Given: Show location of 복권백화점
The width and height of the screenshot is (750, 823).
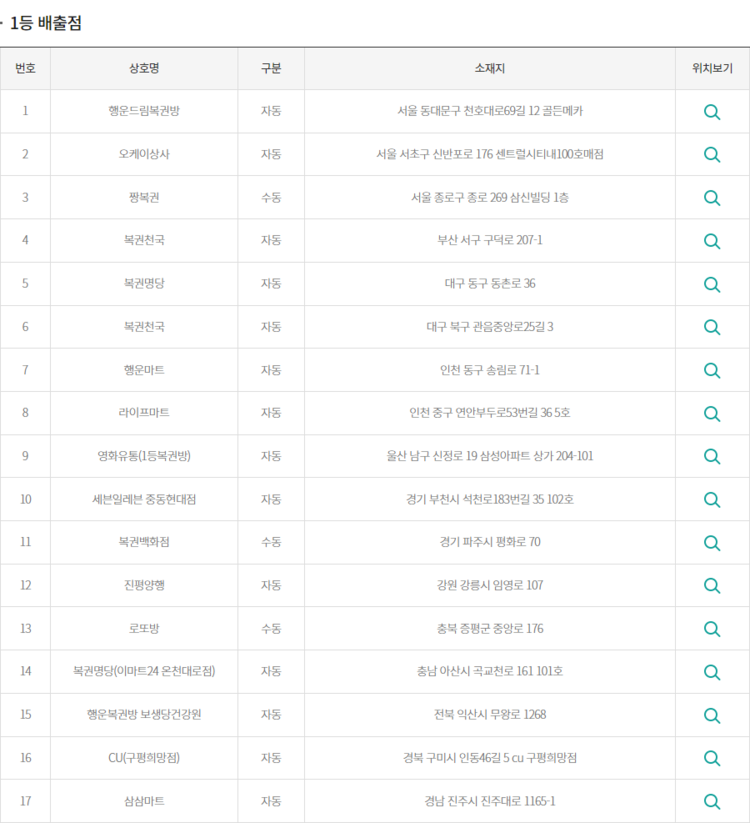Looking at the screenshot, I should pyautogui.click(x=712, y=543).
